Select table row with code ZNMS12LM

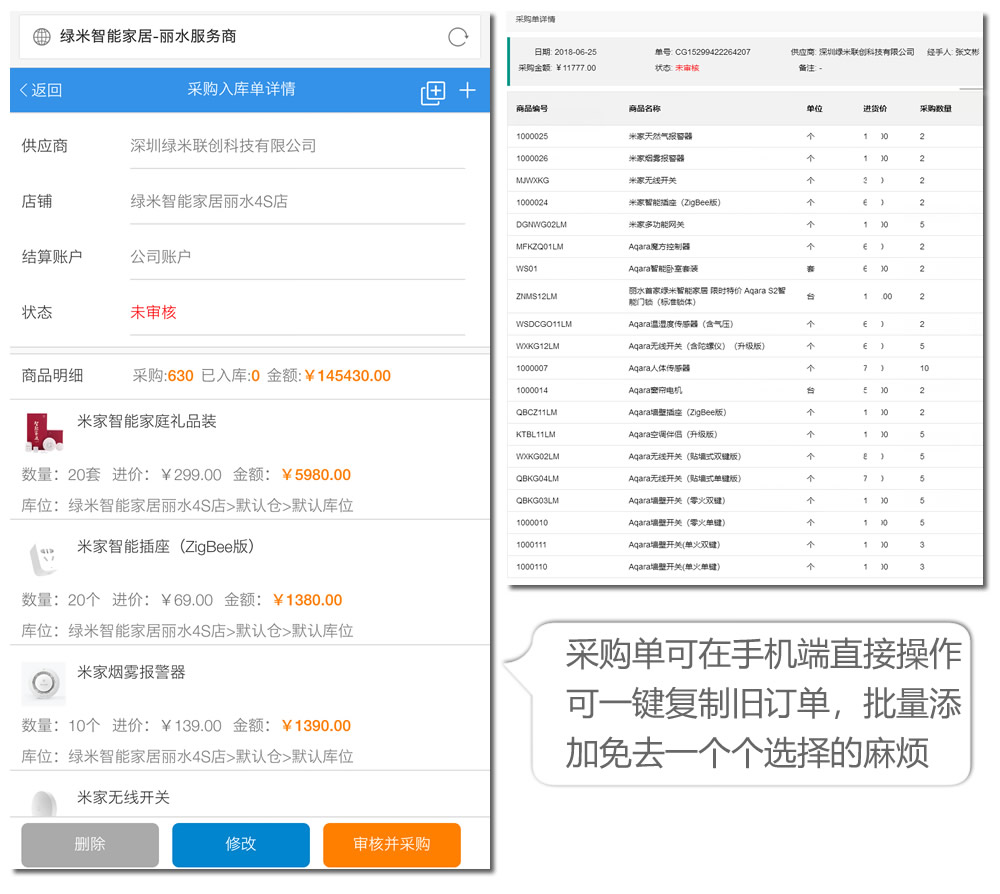coord(745,297)
